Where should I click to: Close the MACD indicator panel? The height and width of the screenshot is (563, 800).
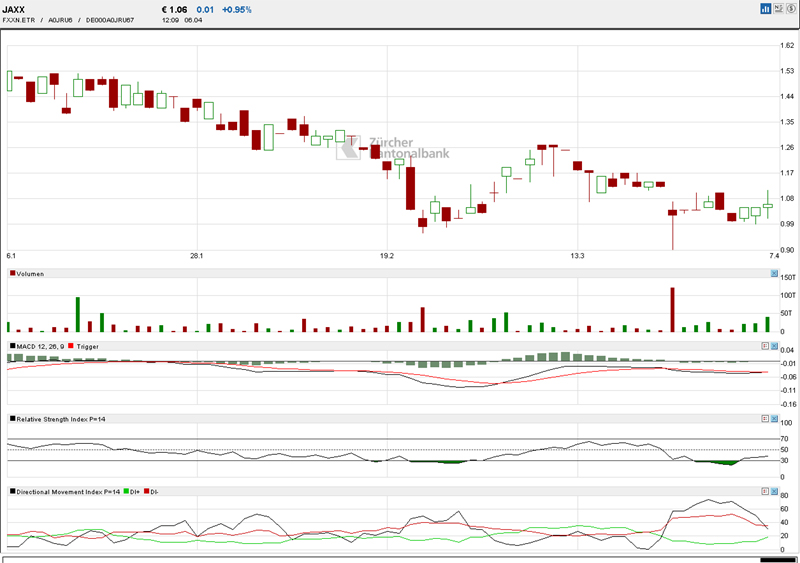pyautogui.click(x=774, y=346)
